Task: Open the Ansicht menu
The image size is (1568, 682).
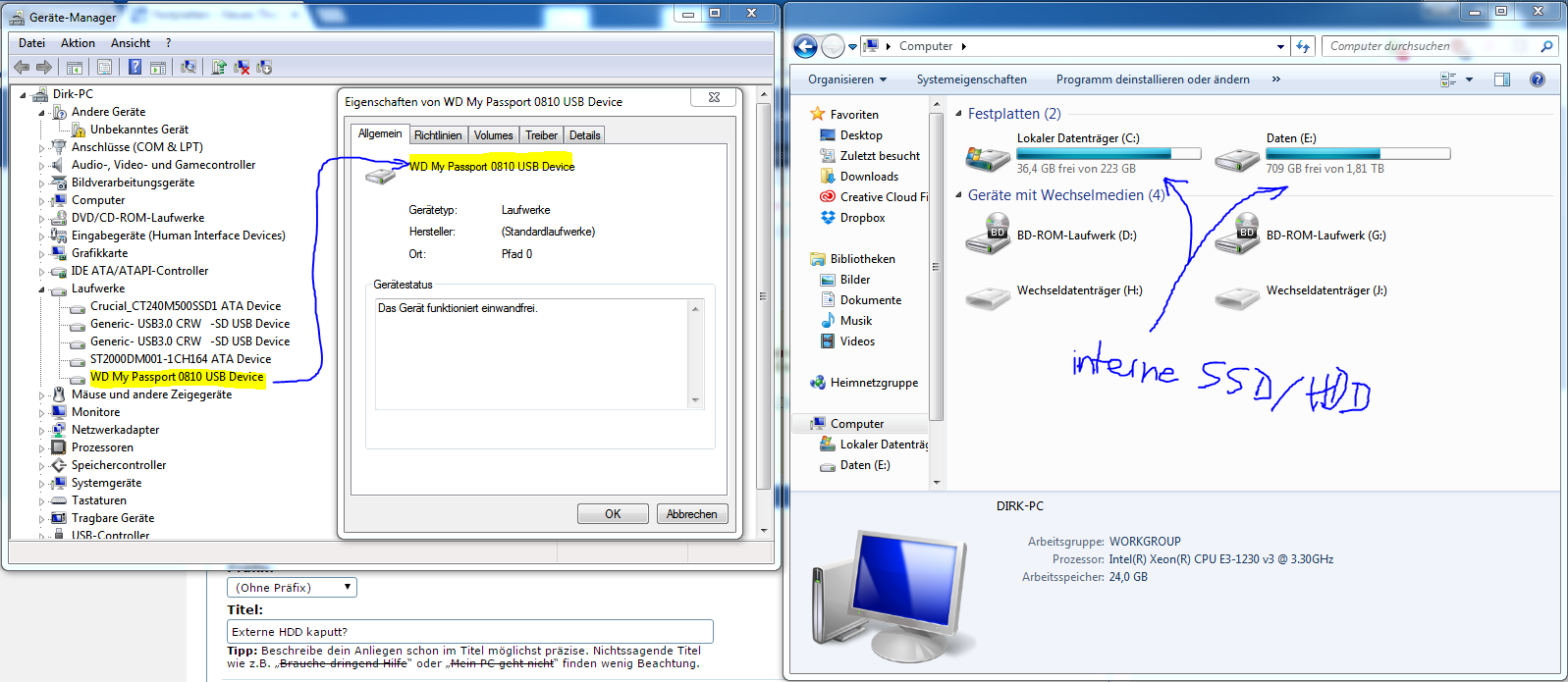Action: click(131, 43)
